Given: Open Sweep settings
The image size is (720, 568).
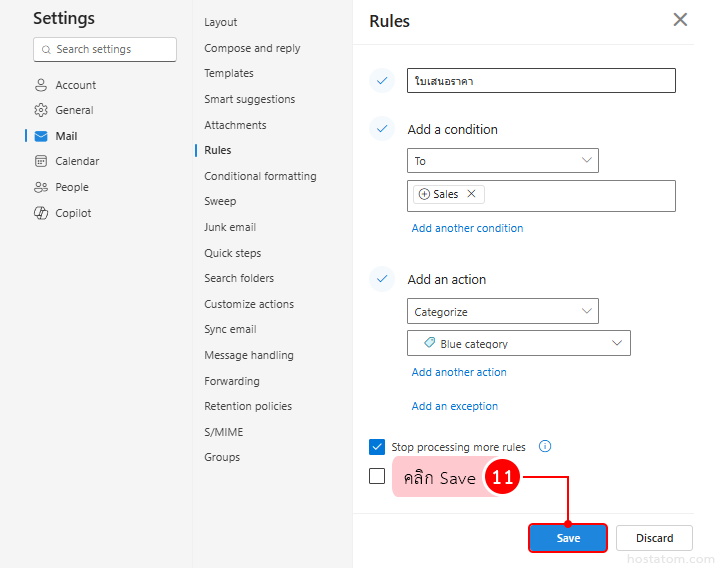Looking at the screenshot, I should point(220,201).
